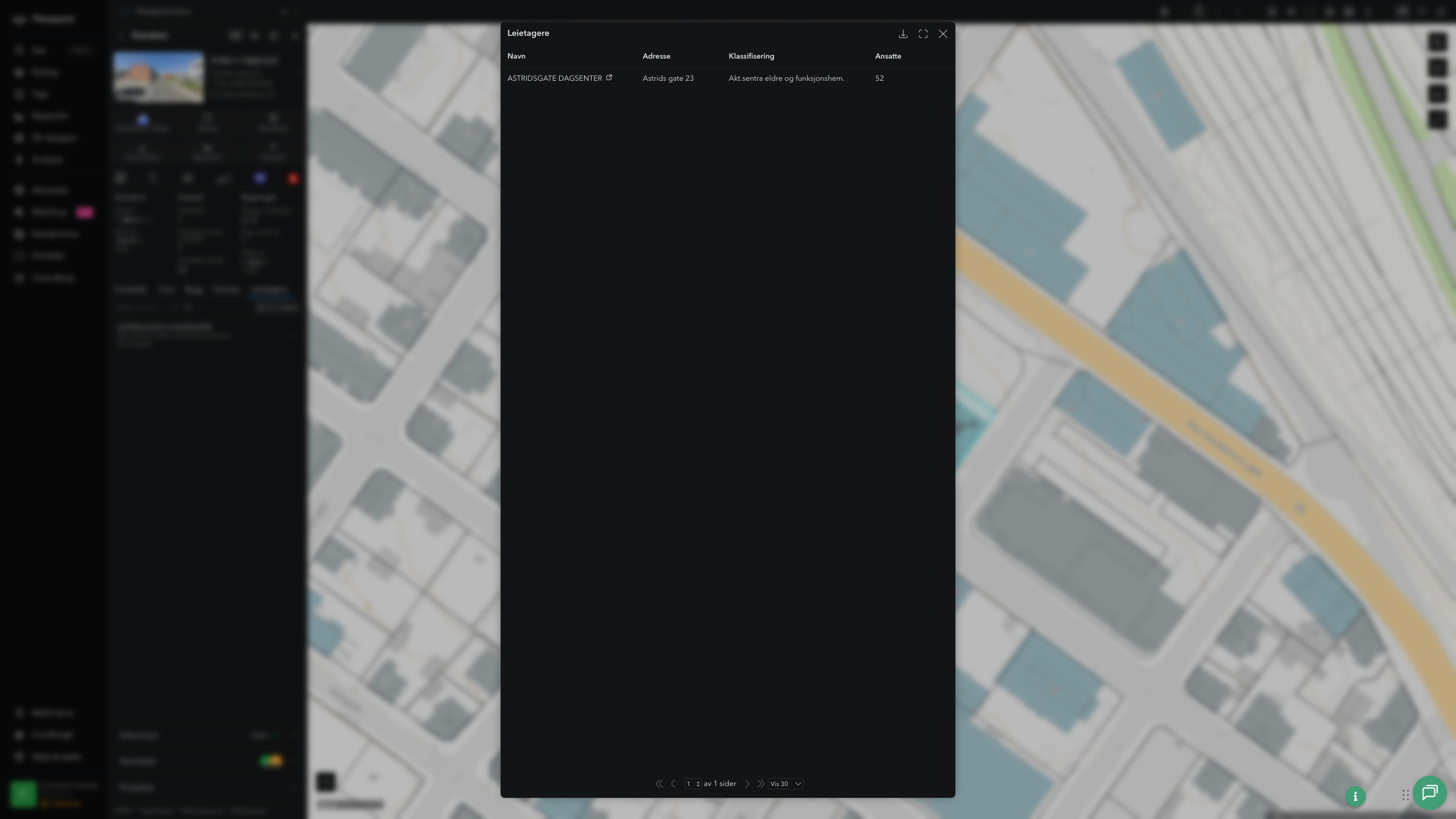This screenshot has height=819, width=1456.
Task: Open external link for ASTRIDSGATE DAGSENTER
Action: click(x=609, y=78)
